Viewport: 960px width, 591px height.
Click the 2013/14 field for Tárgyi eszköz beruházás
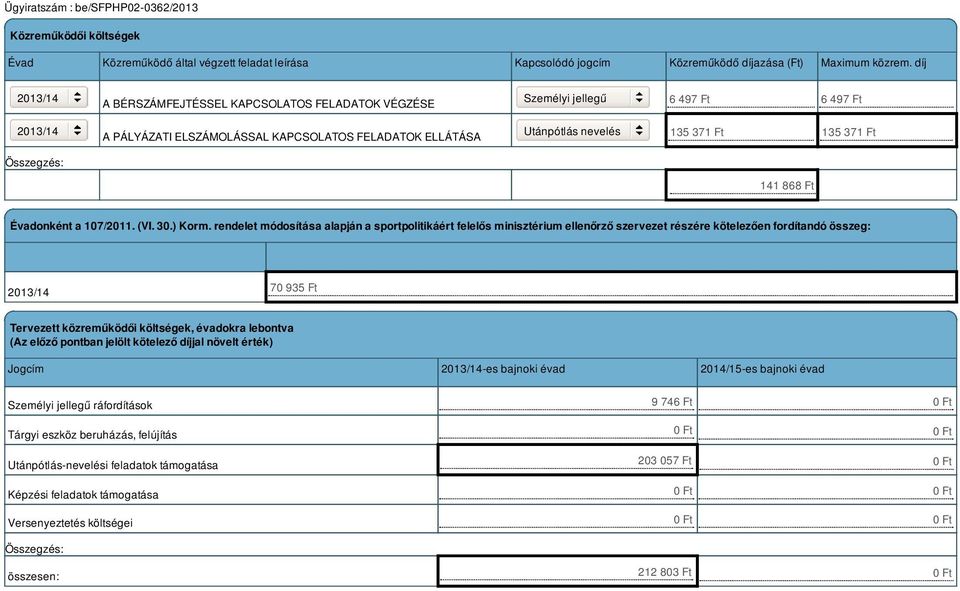[x=566, y=431]
